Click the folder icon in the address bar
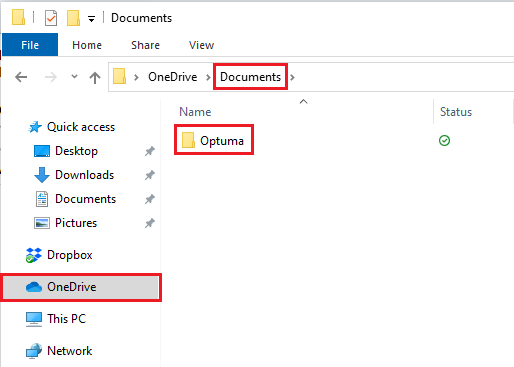This screenshot has width=514, height=367. click(119, 76)
